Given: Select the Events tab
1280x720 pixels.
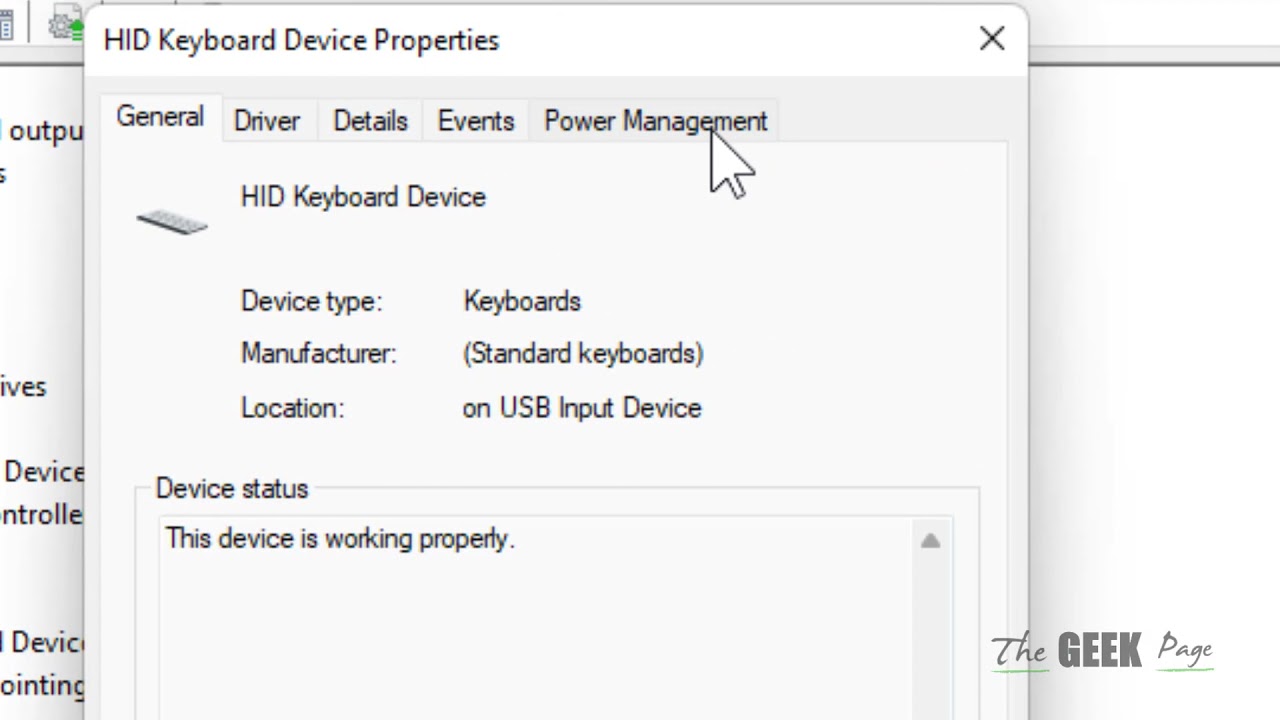Looking at the screenshot, I should tap(475, 121).
